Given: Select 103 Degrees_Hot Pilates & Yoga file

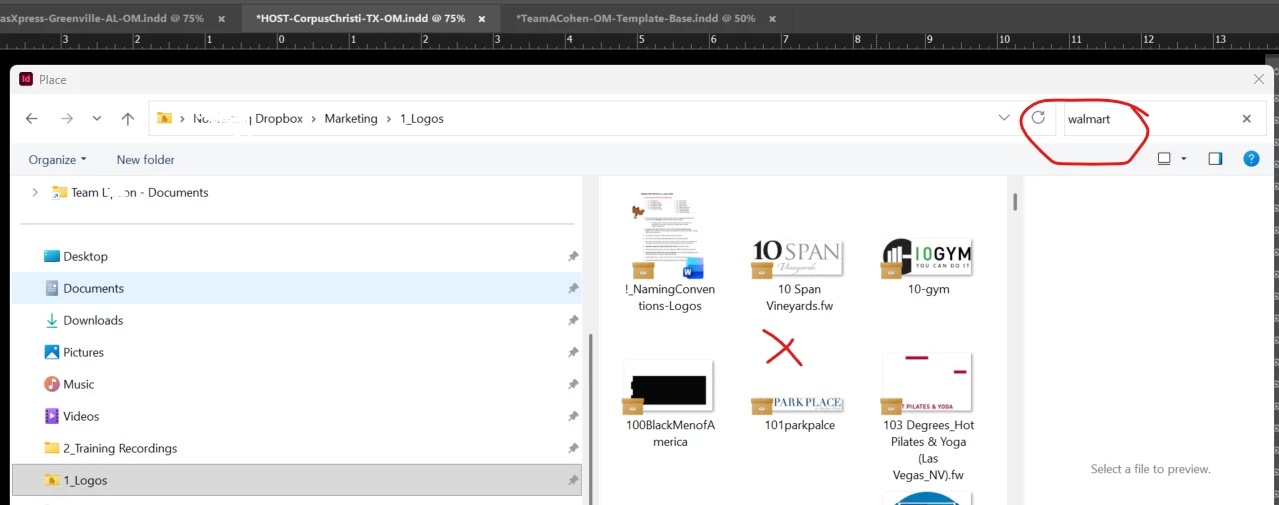Looking at the screenshot, I should coord(928,417).
